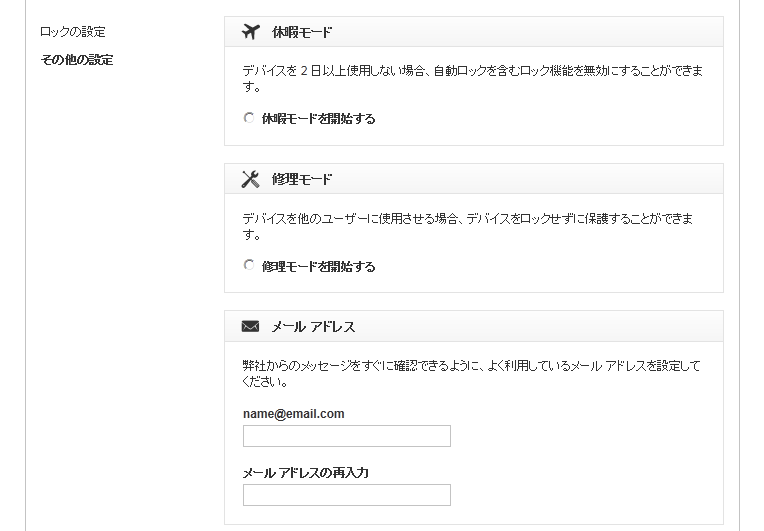Screen dimensions: 764x531
Task: Select the 修理モードを開始する radio button
Action: tap(249, 266)
